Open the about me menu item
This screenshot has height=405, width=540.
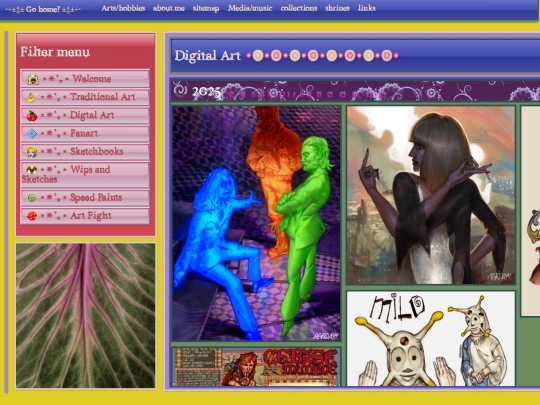169,8
